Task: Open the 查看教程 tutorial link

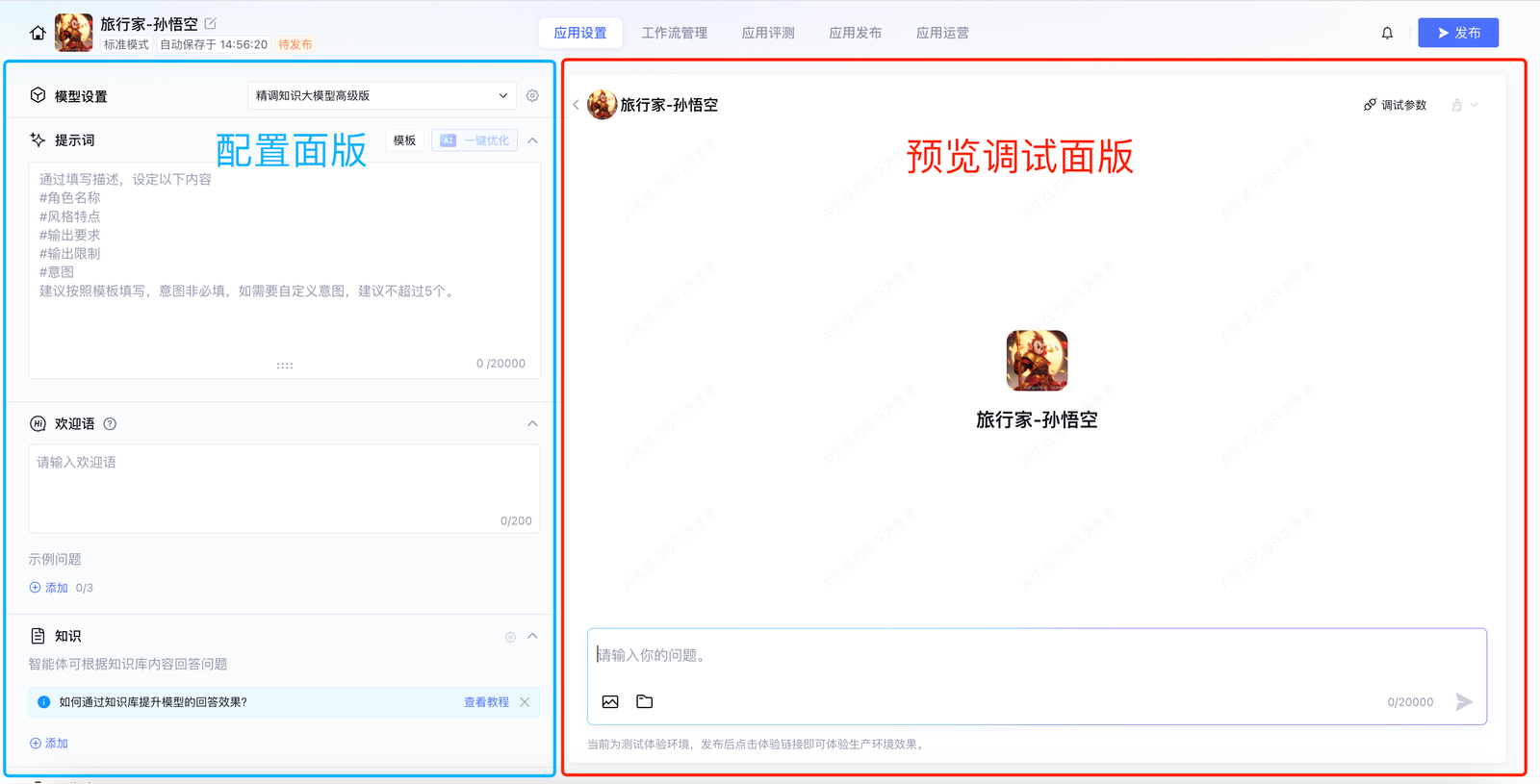Action: tap(486, 702)
